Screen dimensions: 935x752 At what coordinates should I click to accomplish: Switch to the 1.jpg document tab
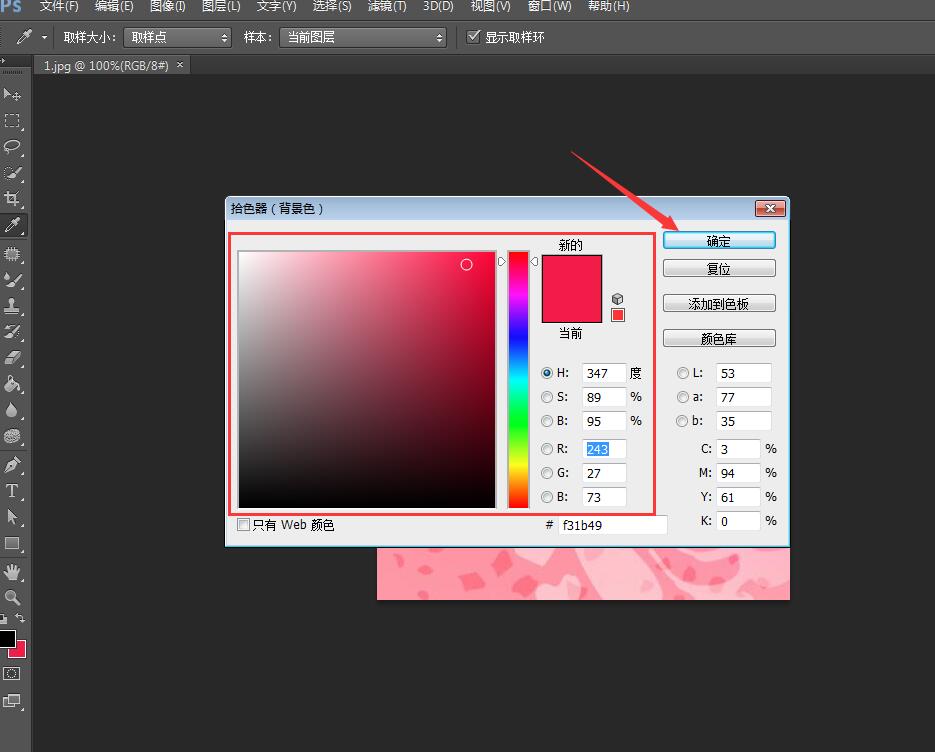(106, 66)
